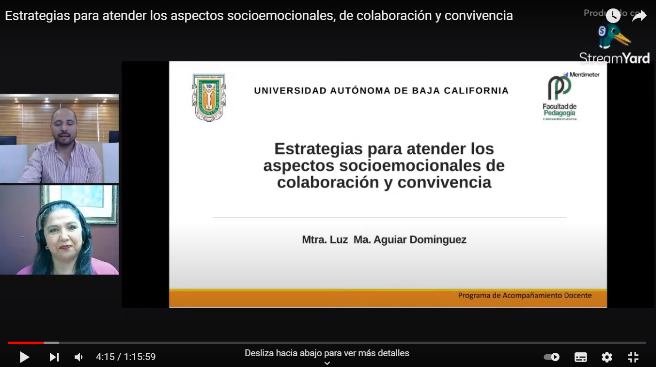Image resolution: width=656 pixels, height=367 pixels.
Task: Open video settings gear
Action: coord(607,357)
